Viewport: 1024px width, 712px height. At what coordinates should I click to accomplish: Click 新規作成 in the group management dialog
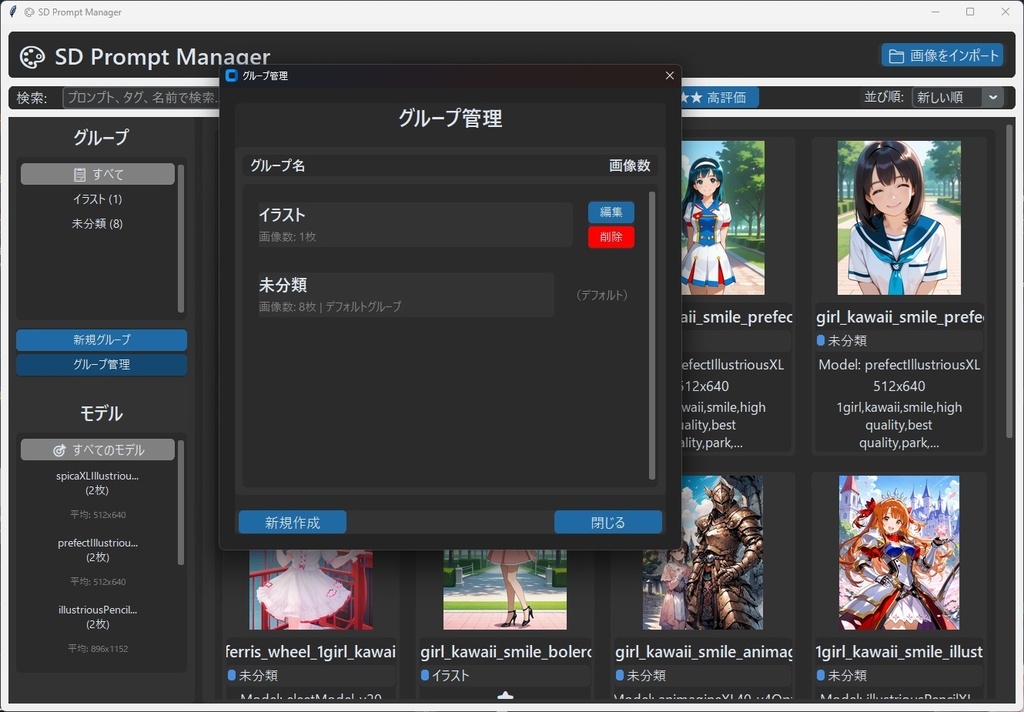[292, 521]
